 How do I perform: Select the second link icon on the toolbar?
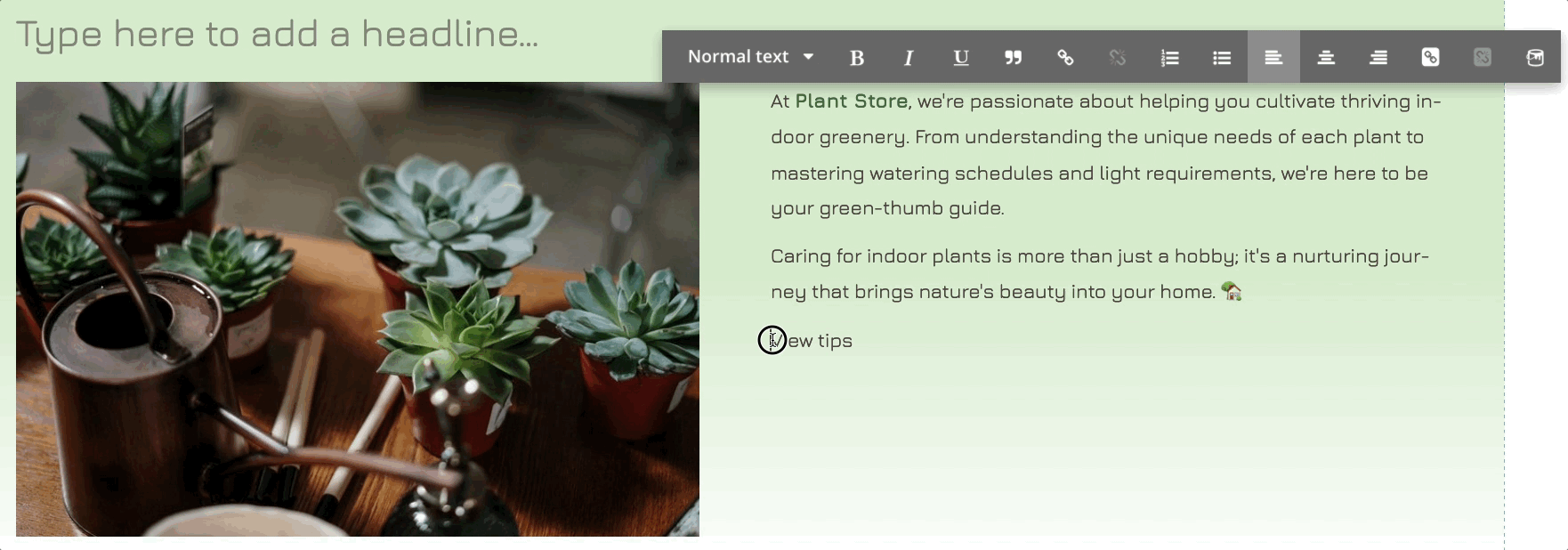coord(1430,57)
